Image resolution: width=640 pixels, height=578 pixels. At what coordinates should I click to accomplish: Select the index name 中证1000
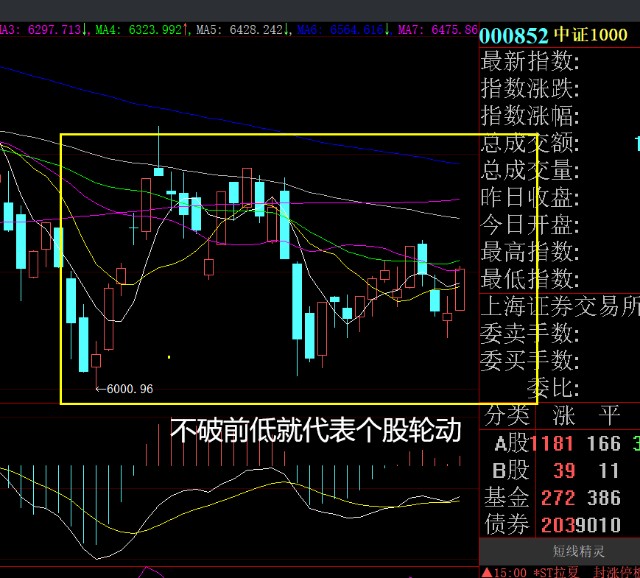point(591,35)
